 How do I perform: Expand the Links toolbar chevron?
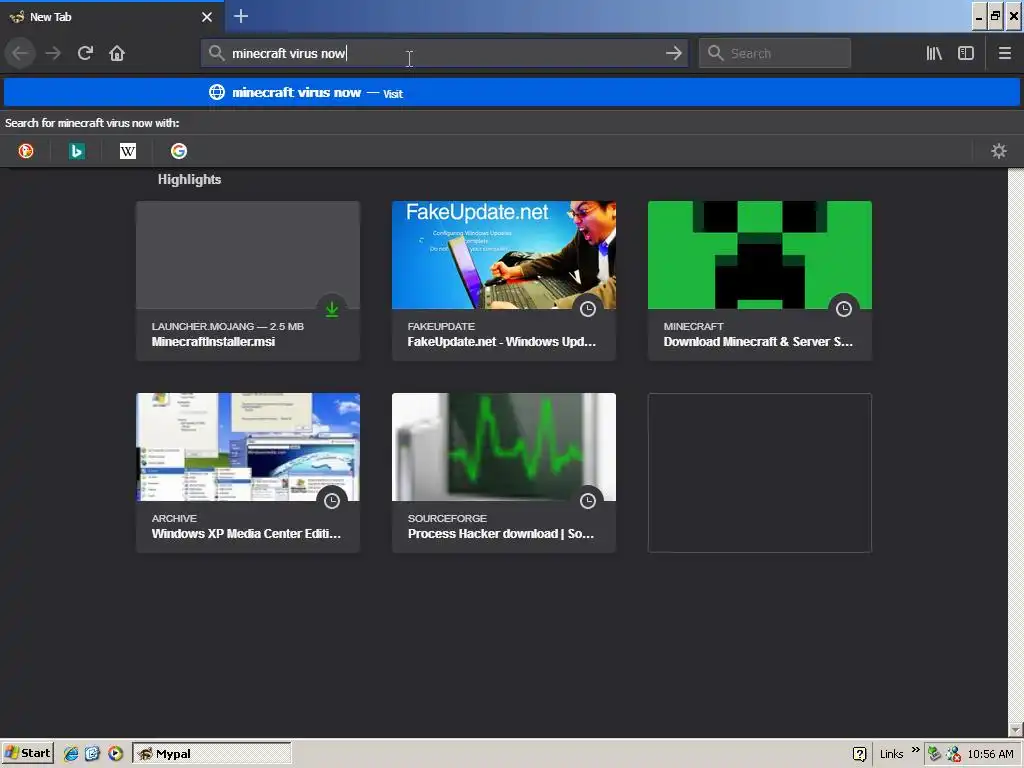click(916, 749)
